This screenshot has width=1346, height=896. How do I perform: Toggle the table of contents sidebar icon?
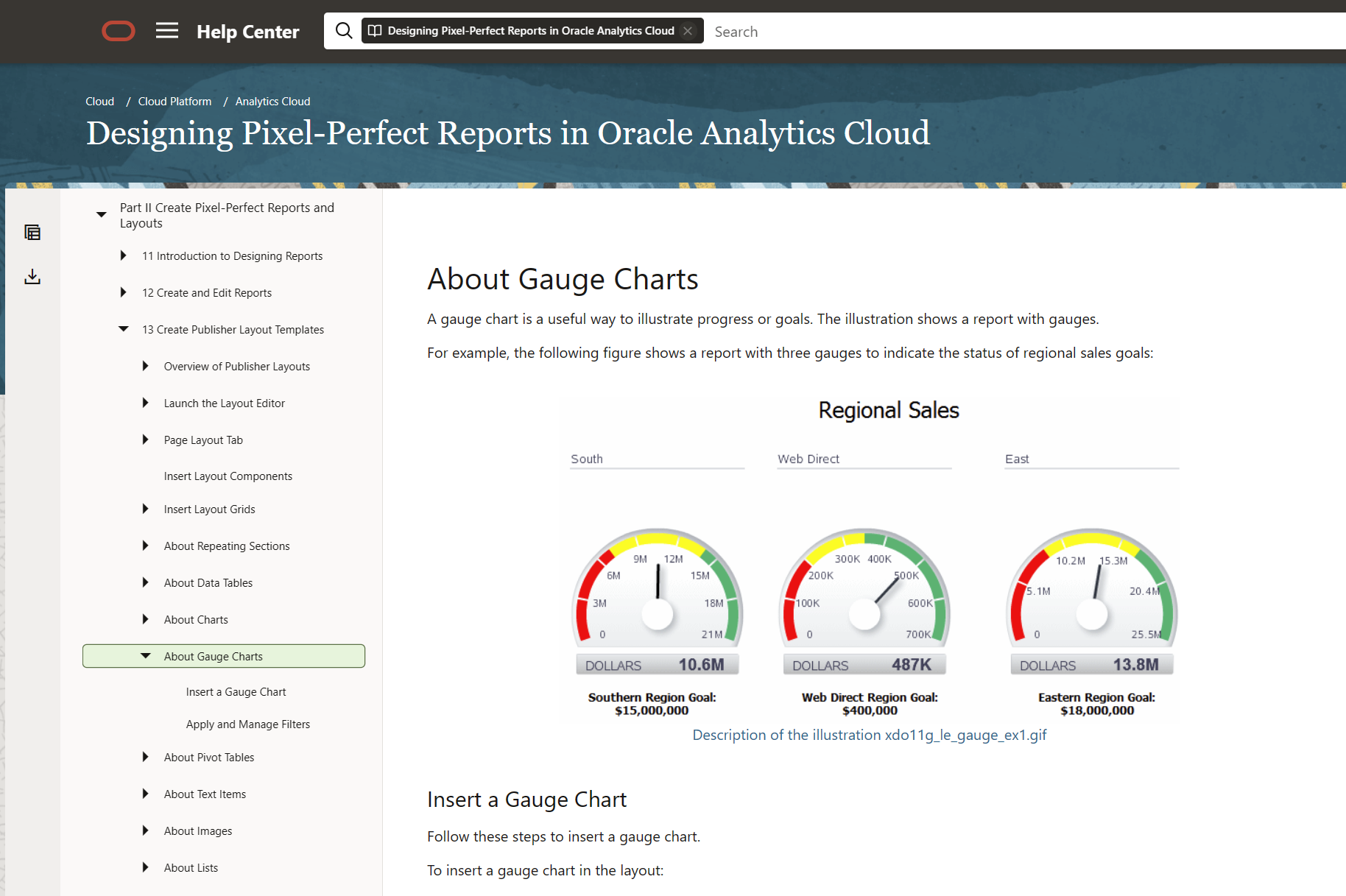point(32,233)
